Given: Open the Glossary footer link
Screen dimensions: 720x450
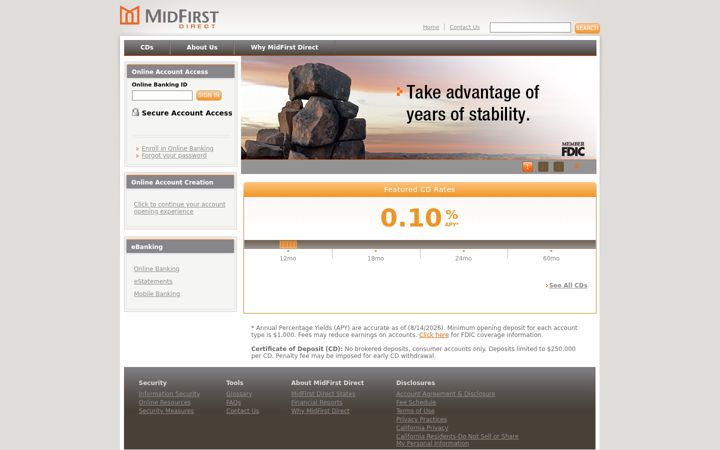Looking at the screenshot, I should pos(239,394).
